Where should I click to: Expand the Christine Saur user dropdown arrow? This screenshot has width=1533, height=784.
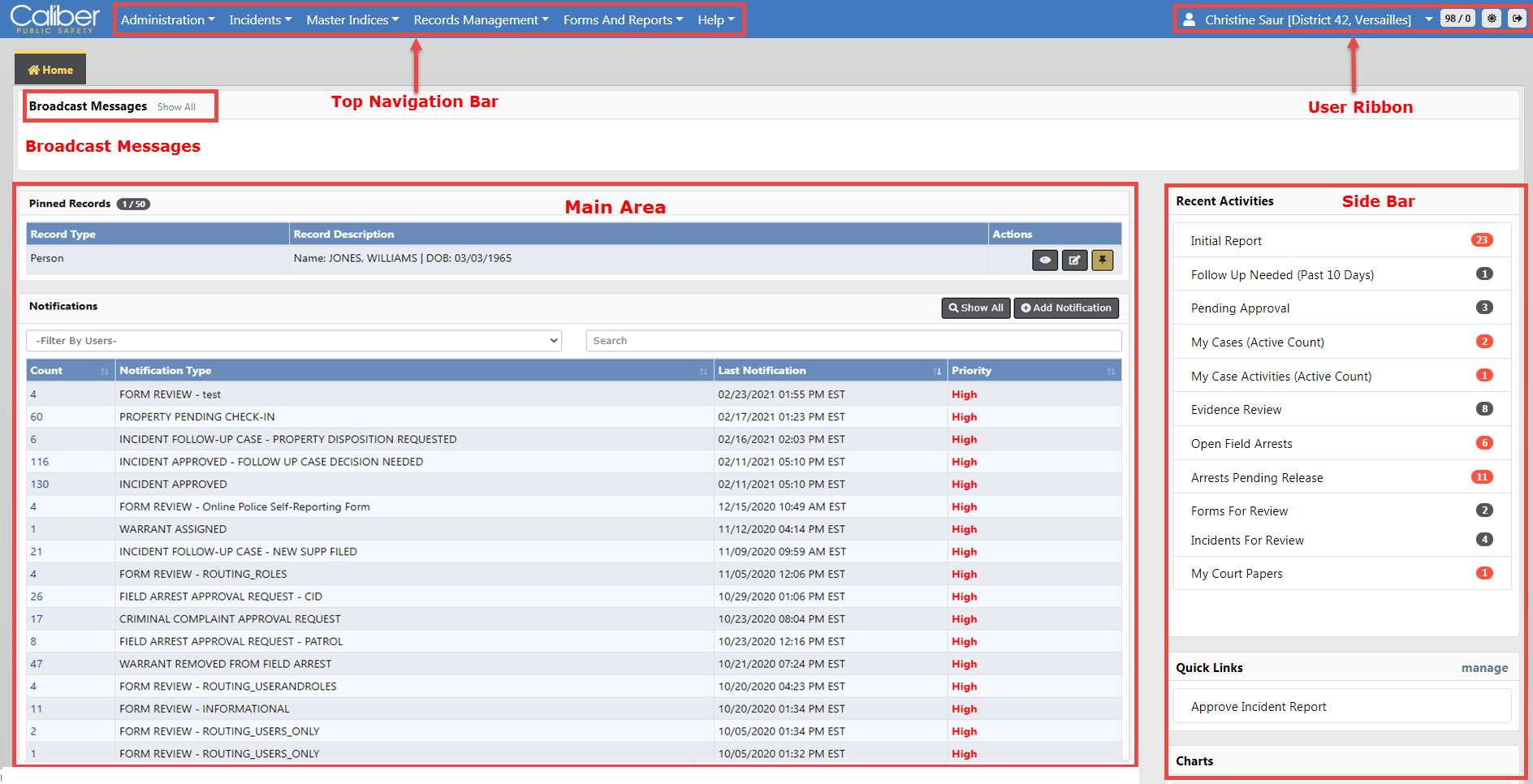tap(1428, 19)
